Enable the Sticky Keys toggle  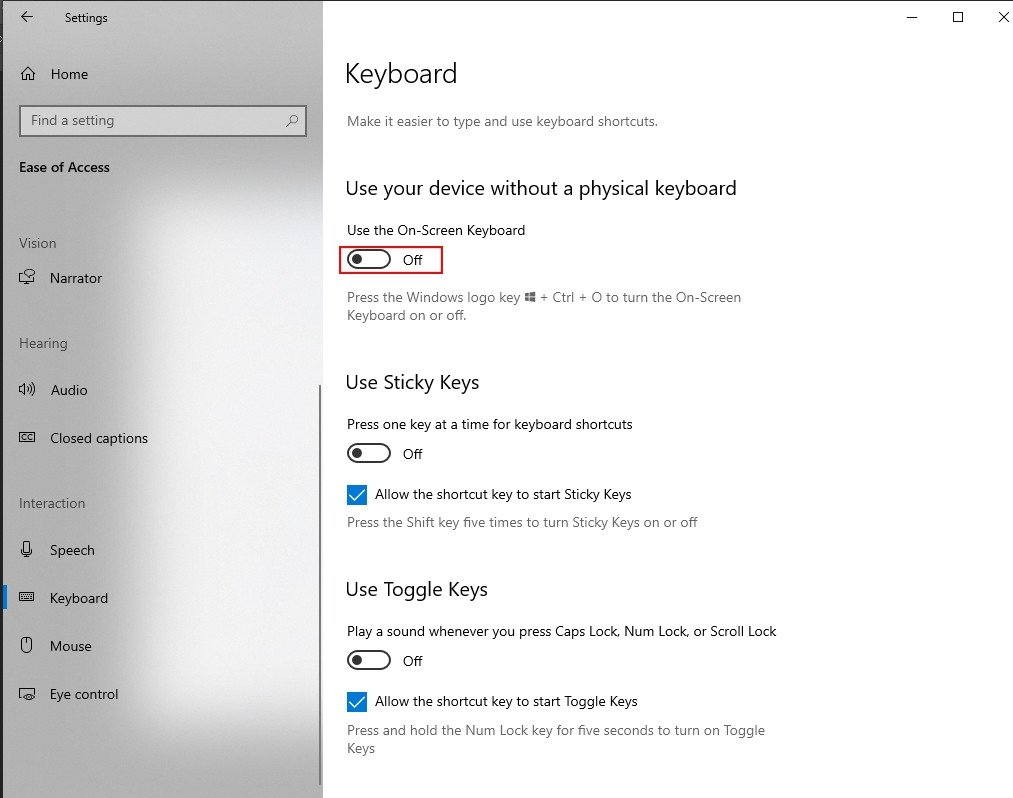[x=369, y=453]
